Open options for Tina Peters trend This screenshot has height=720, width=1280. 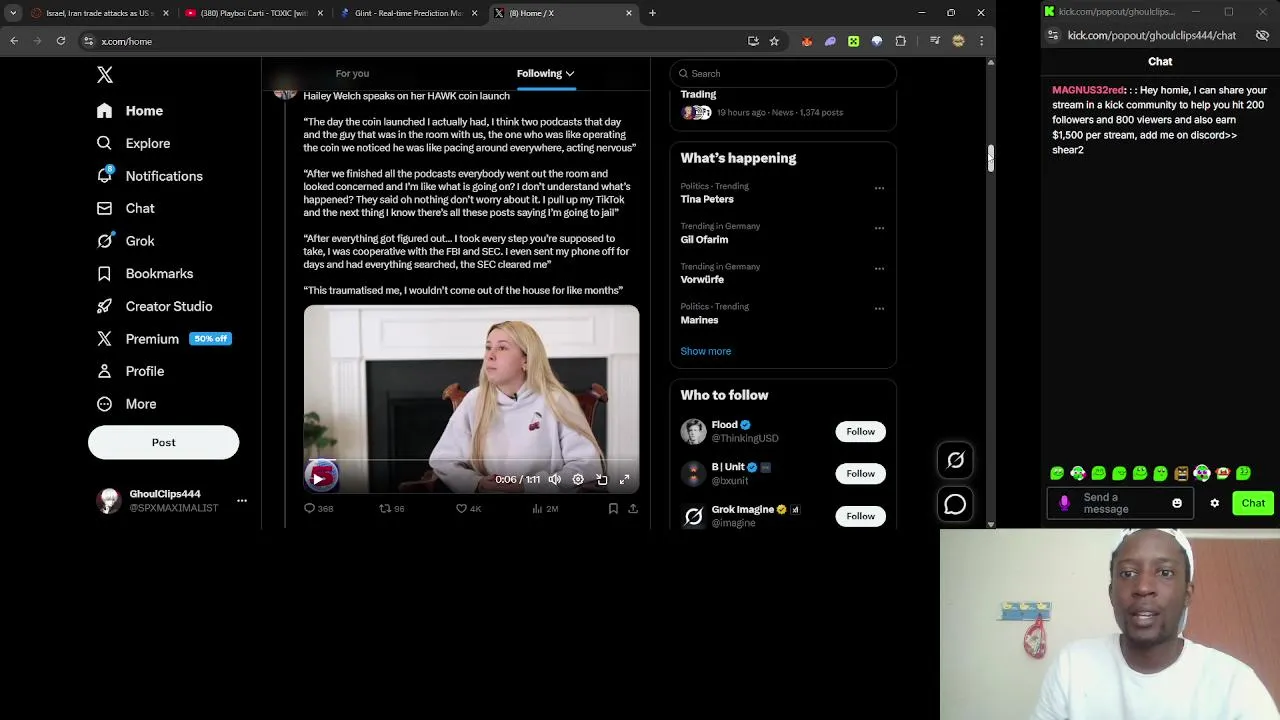879,188
